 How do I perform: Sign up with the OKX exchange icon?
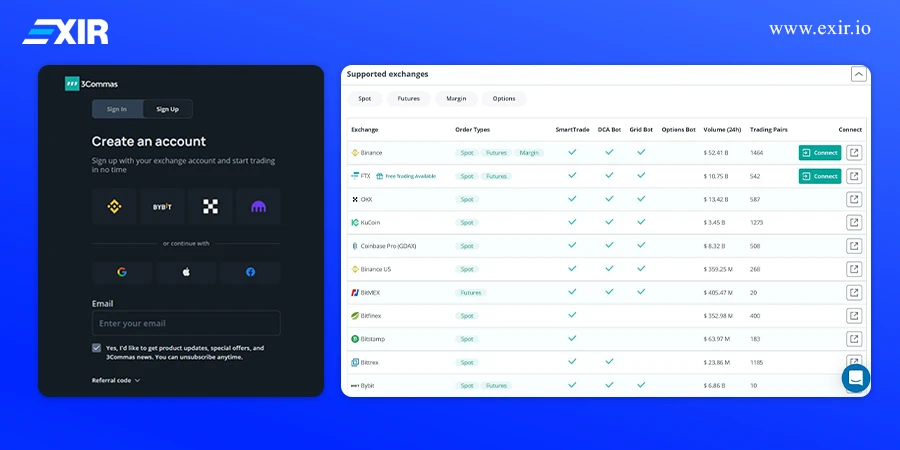coord(211,207)
